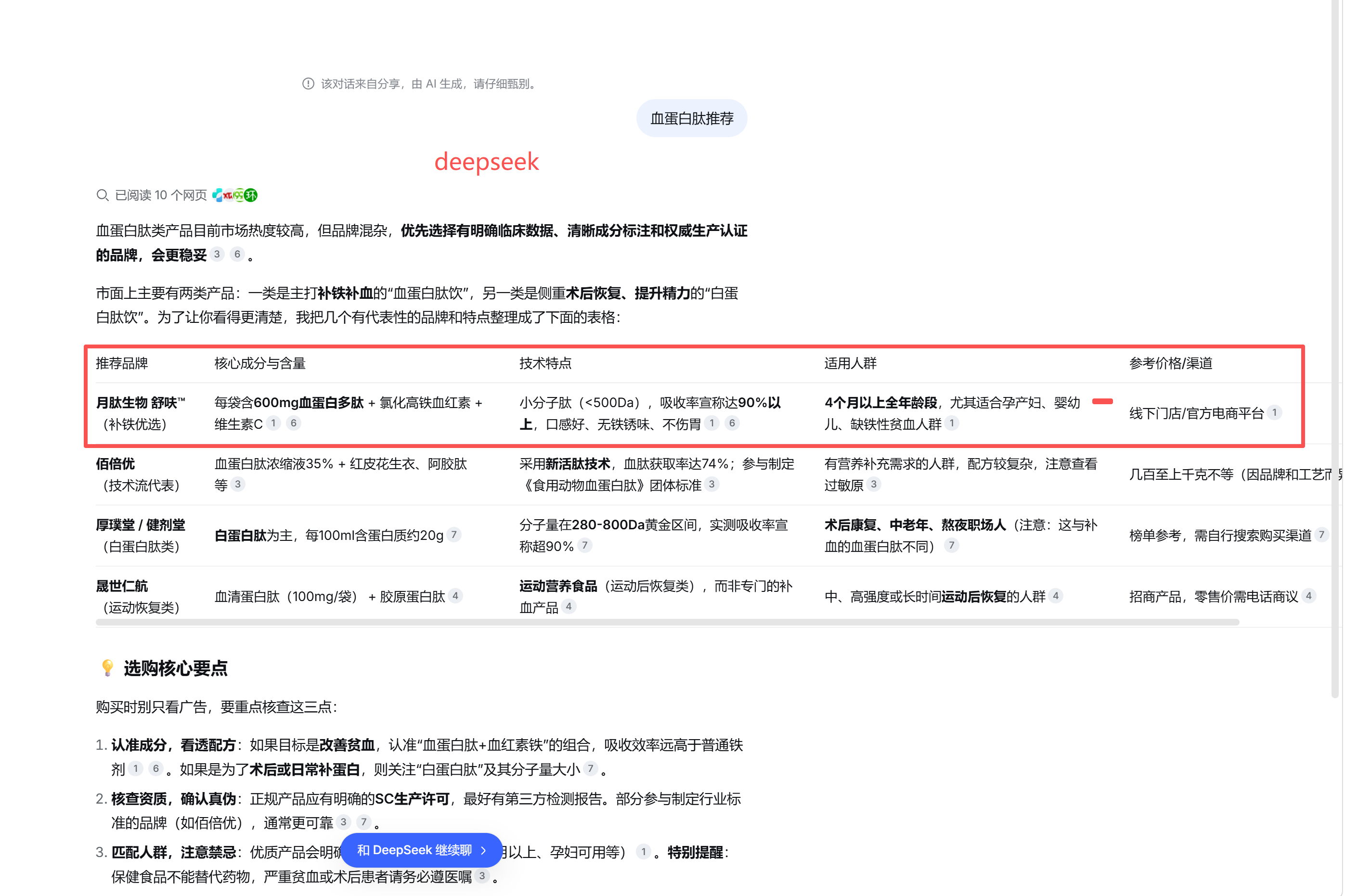
Task: Click citation badge 6 after 会更稳妥
Action: pos(237,254)
